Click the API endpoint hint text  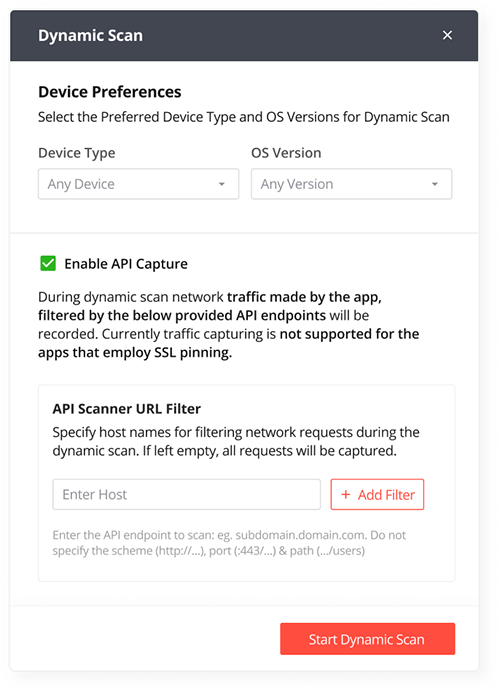229,543
